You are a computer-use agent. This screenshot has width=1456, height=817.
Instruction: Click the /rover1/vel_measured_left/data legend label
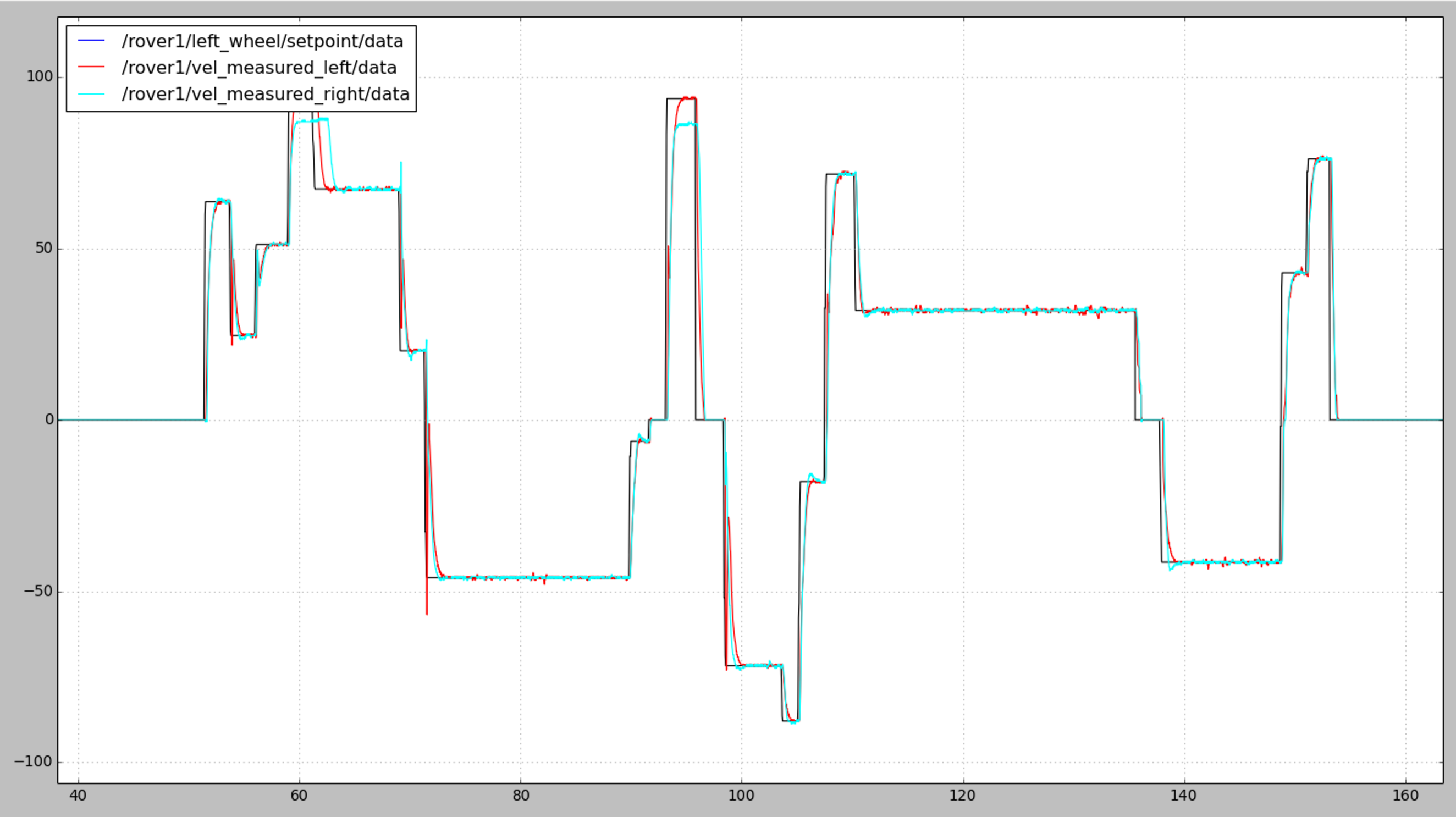pyautogui.click(x=259, y=68)
